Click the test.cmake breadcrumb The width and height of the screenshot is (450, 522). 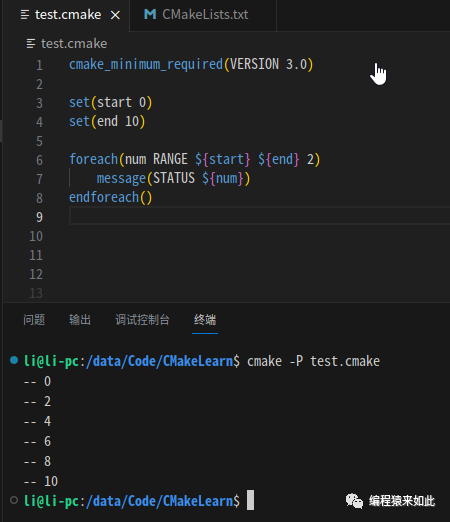coord(74,44)
